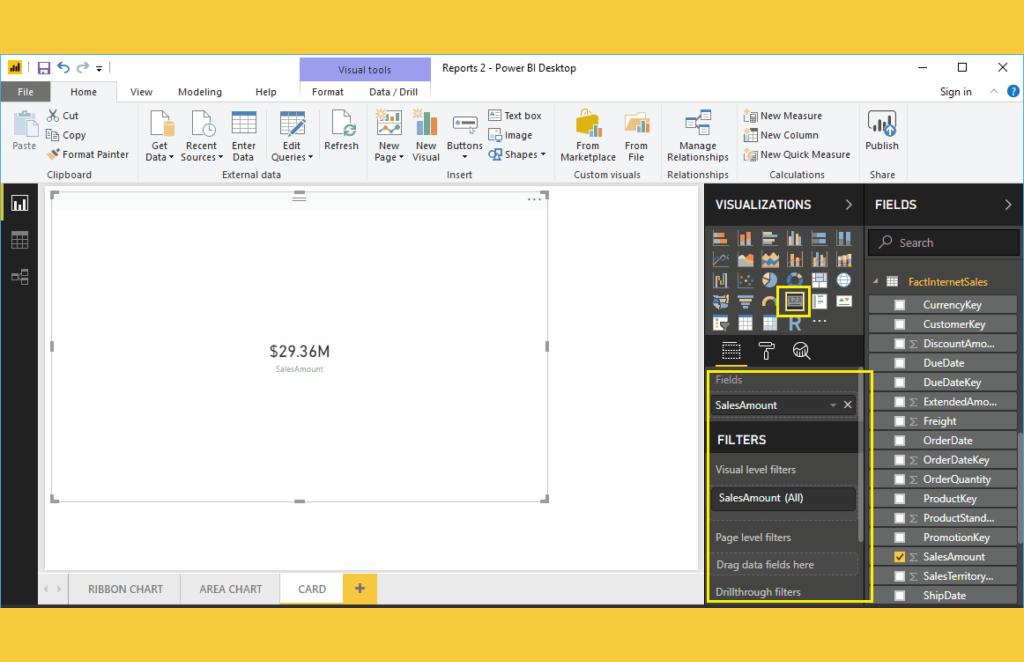Pick the Scatter chart visualization

(x=744, y=281)
